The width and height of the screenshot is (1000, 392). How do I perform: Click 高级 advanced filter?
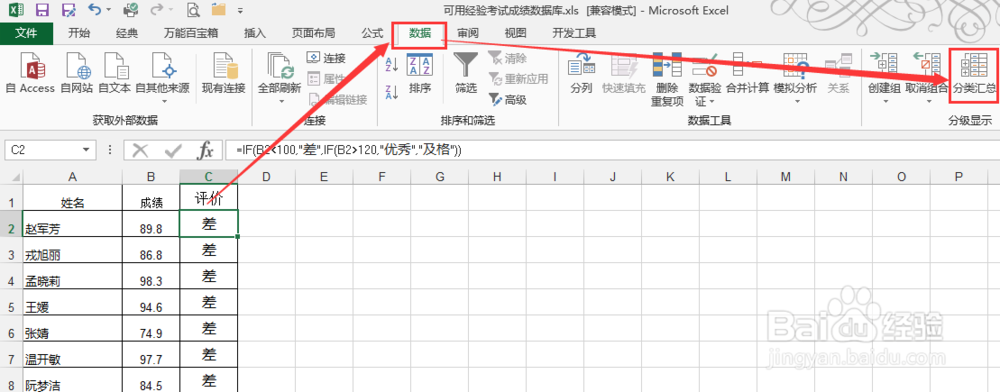click(x=508, y=99)
